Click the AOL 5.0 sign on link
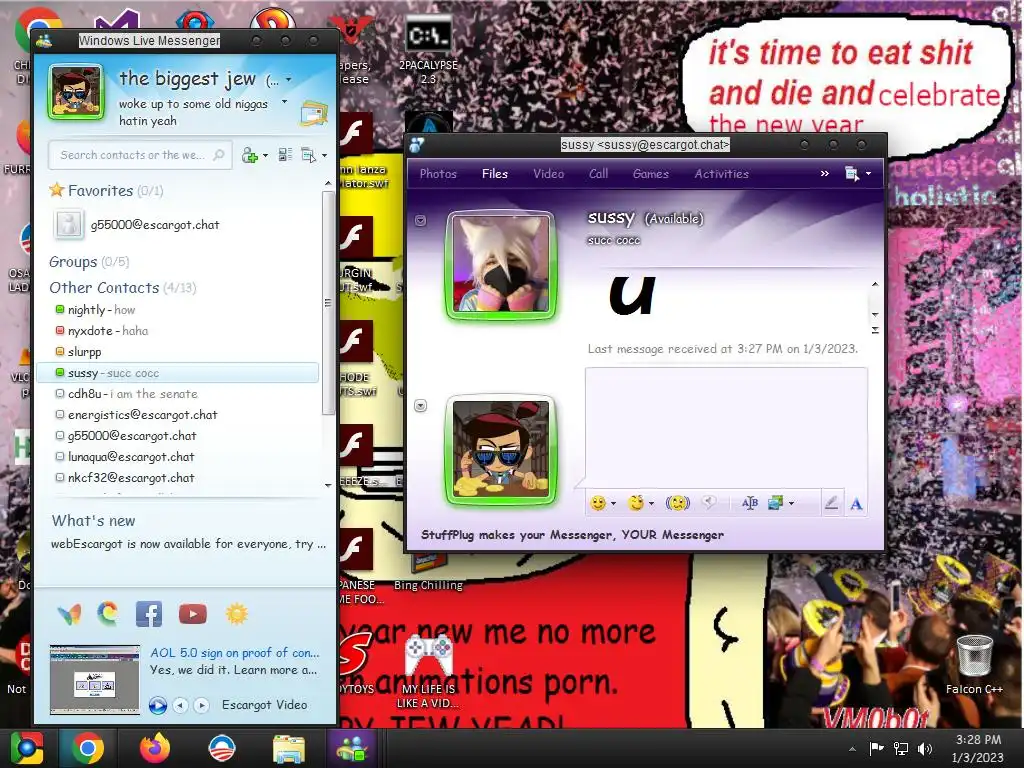Viewport: 1024px width, 768px height. point(234,652)
